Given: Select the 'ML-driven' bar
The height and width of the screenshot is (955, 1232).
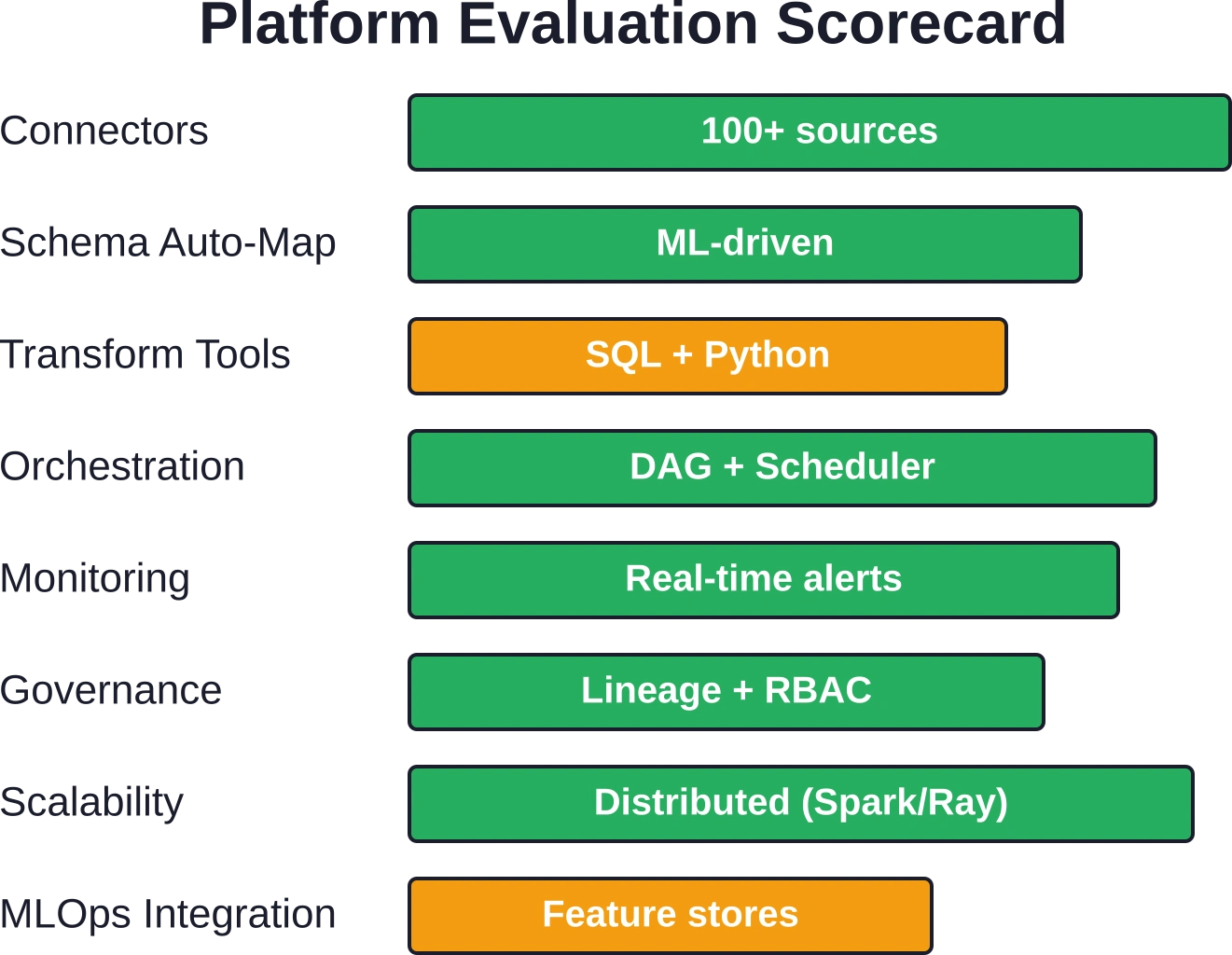Looking at the screenshot, I should [745, 244].
